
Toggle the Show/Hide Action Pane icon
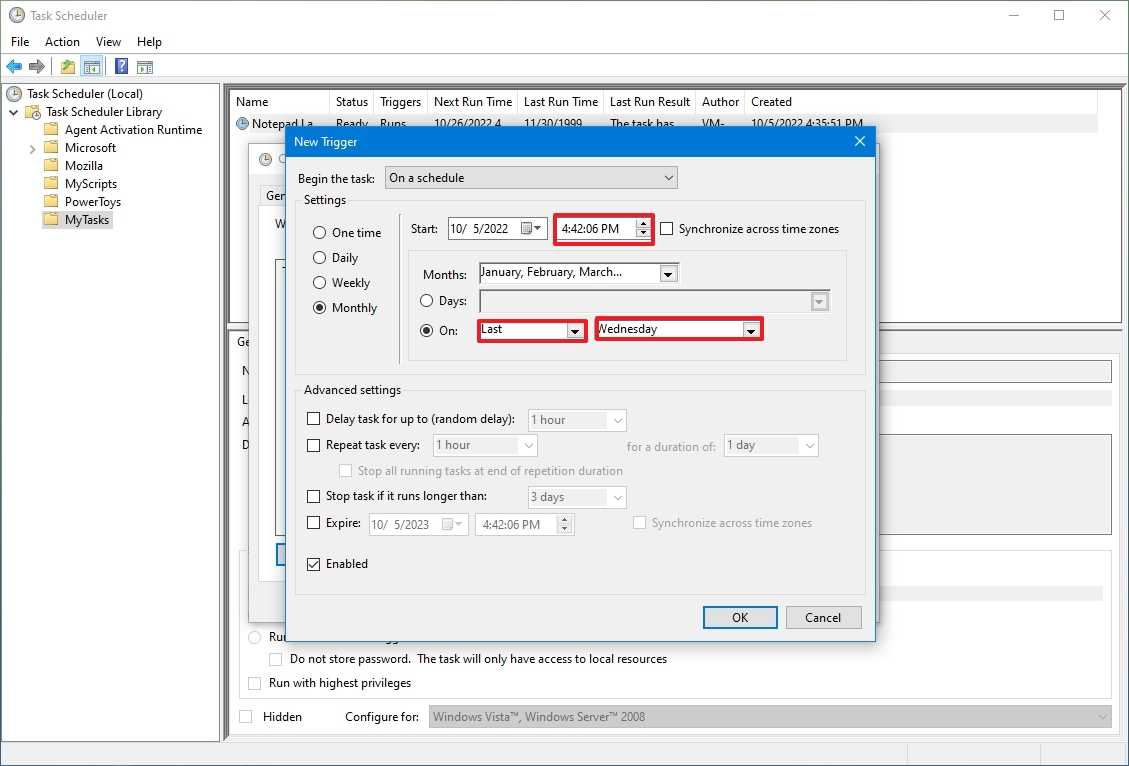145,67
